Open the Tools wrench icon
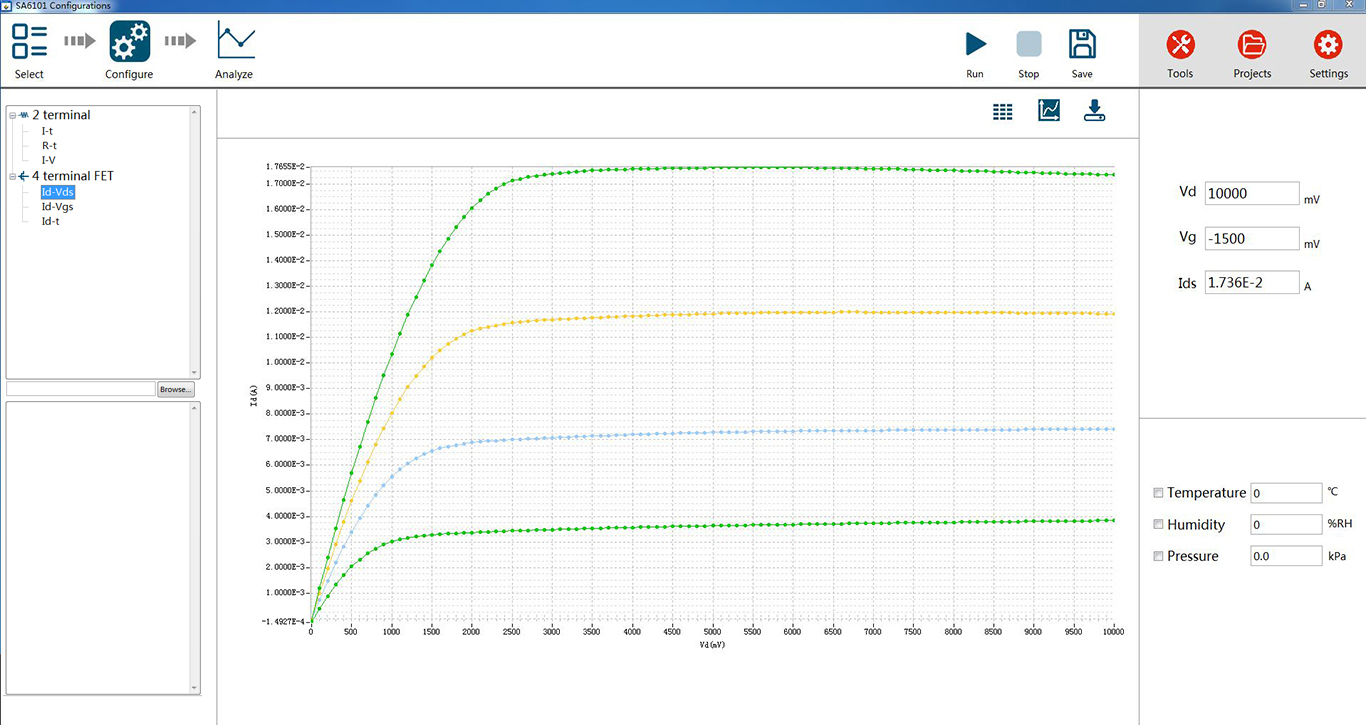Image resolution: width=1366 pixels, height=725 pixels. pos(1181,45)
